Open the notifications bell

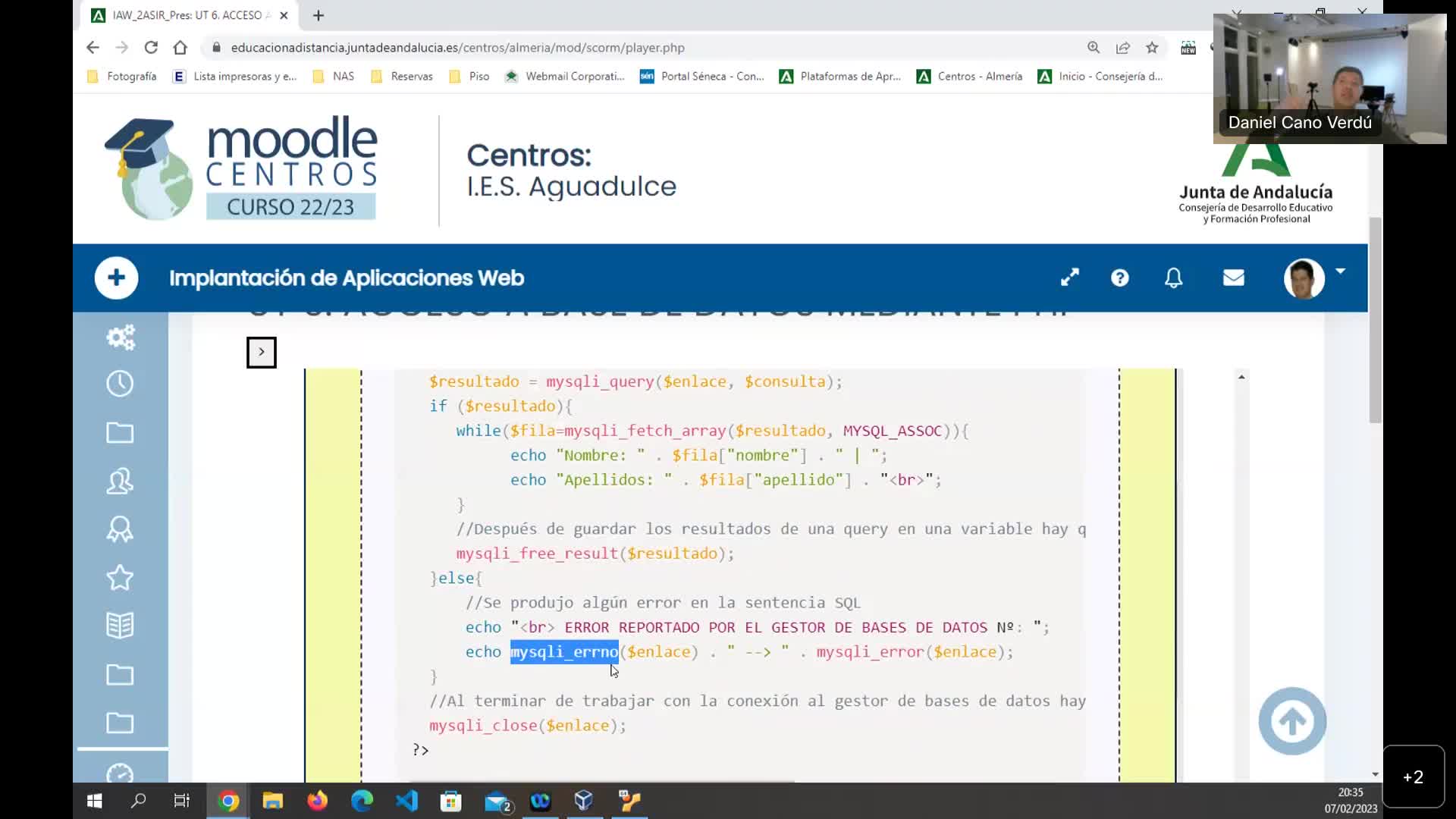pyautogui.click(x=1173, y=278)
